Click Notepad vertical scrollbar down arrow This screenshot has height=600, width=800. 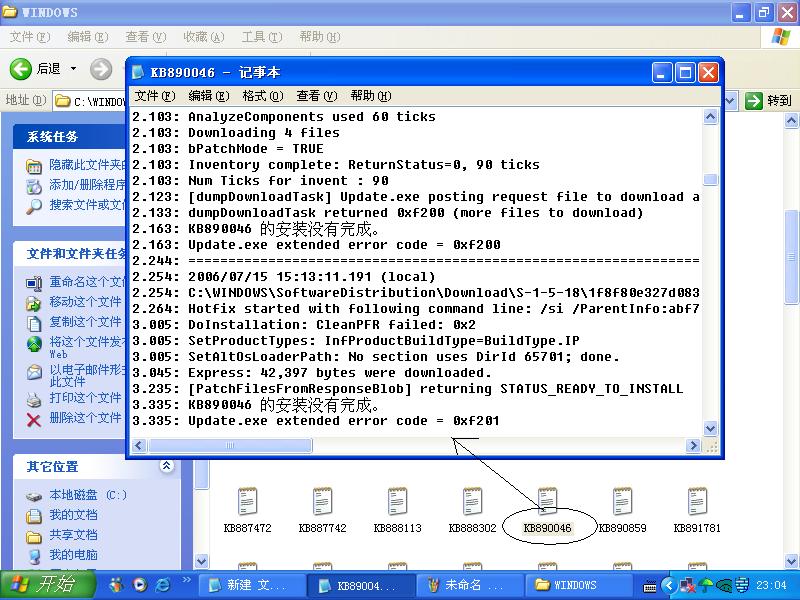pos(710,429)
